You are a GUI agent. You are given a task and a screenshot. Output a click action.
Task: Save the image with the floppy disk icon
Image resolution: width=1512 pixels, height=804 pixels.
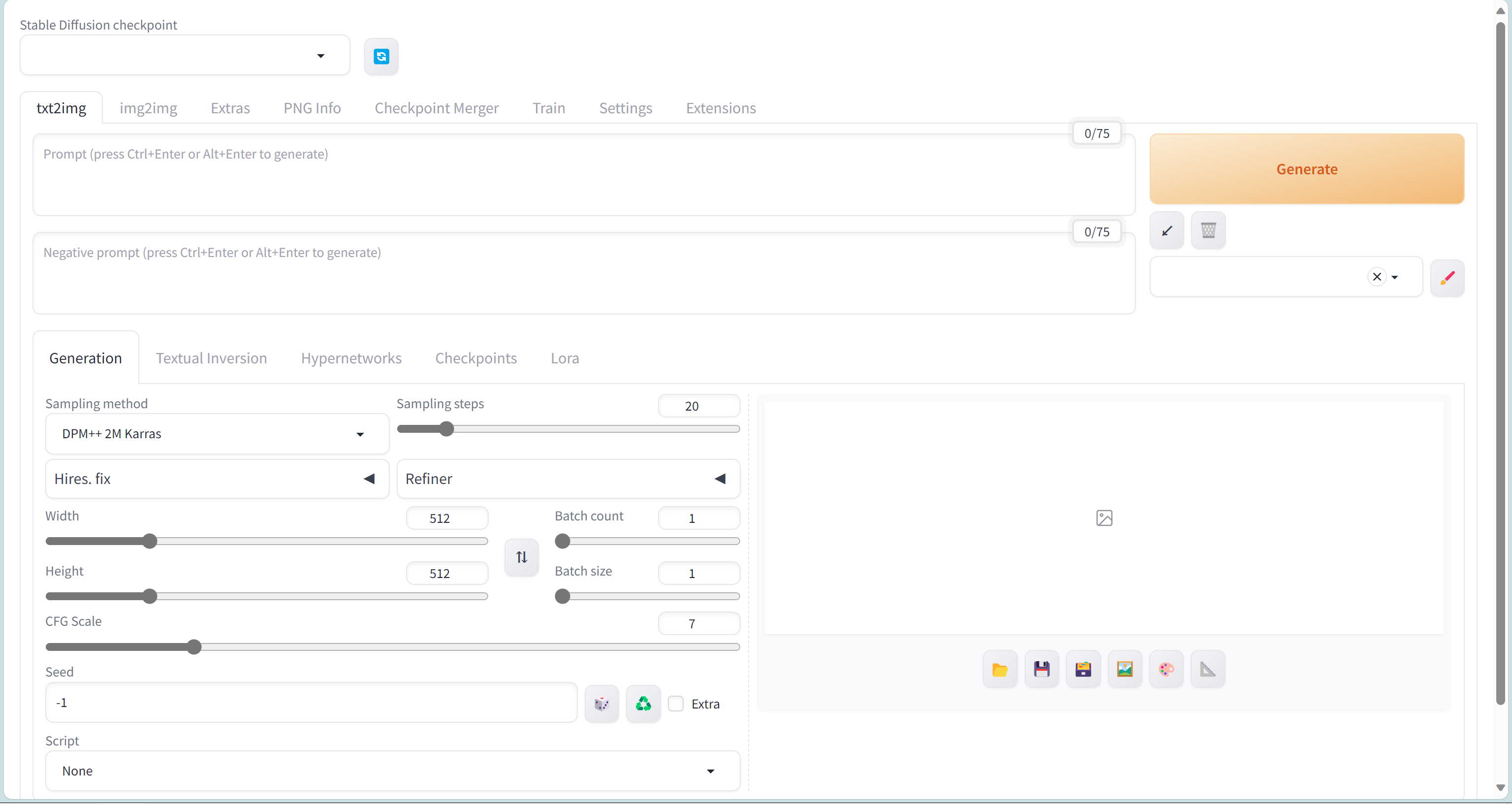click(1041, 669)
